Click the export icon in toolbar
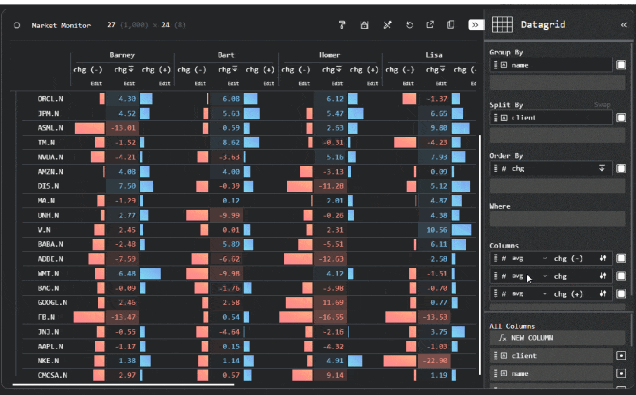 click(430, 25)
